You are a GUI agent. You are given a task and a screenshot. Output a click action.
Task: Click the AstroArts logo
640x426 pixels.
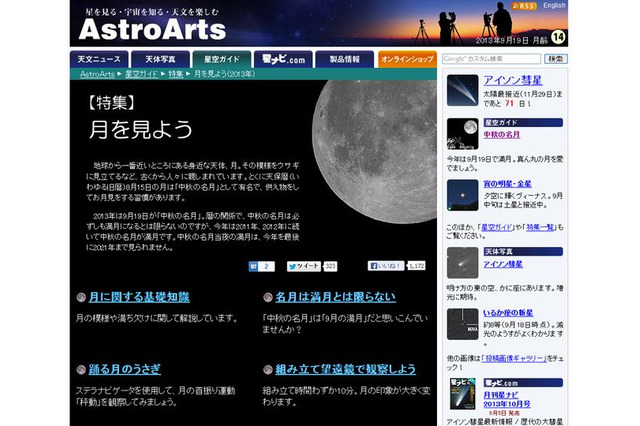click(152, 29)
